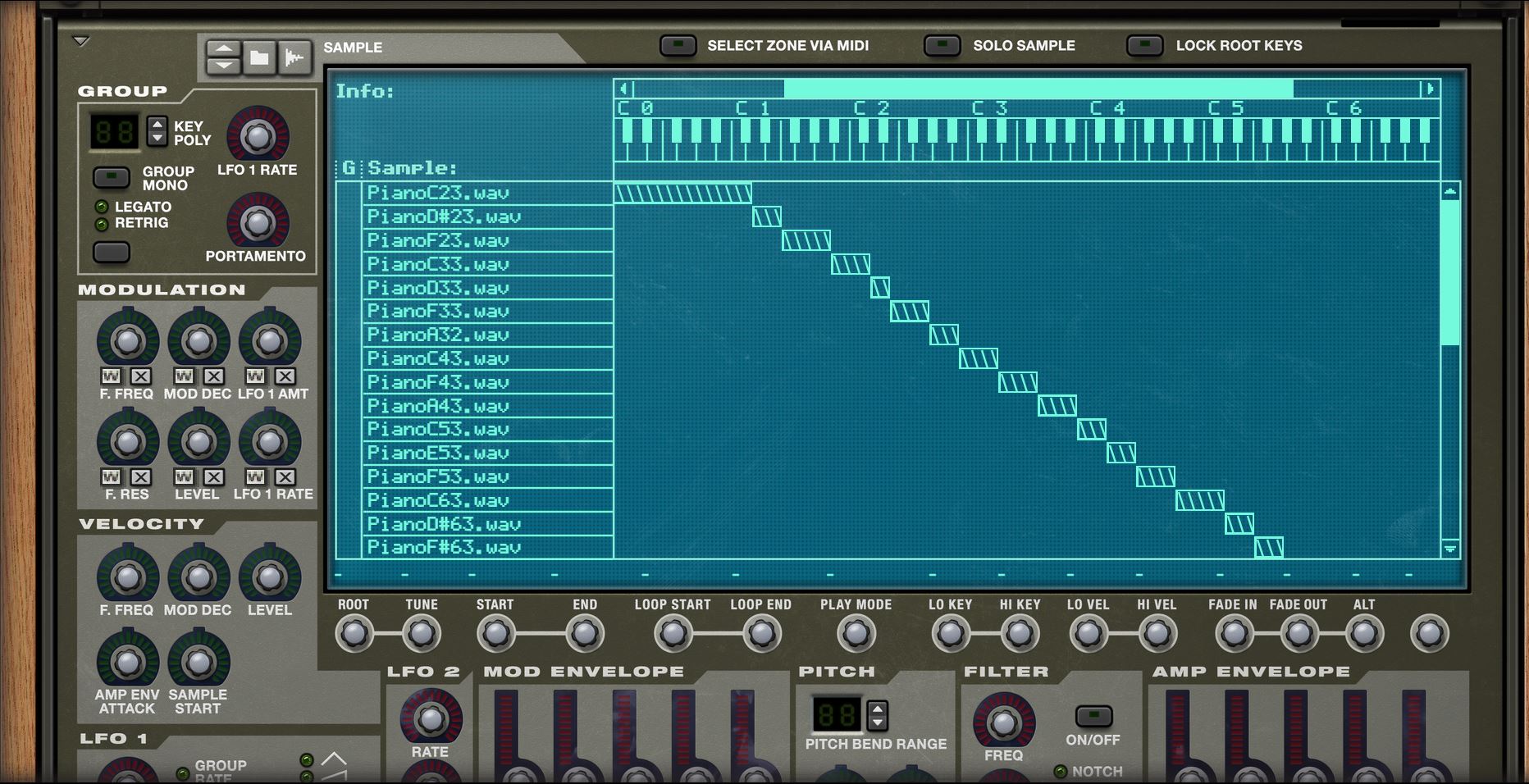The height and width of the screenshot is (784, 1529).
Task: Click the group LFO 1 RATE knob
Action: [258, 136]
